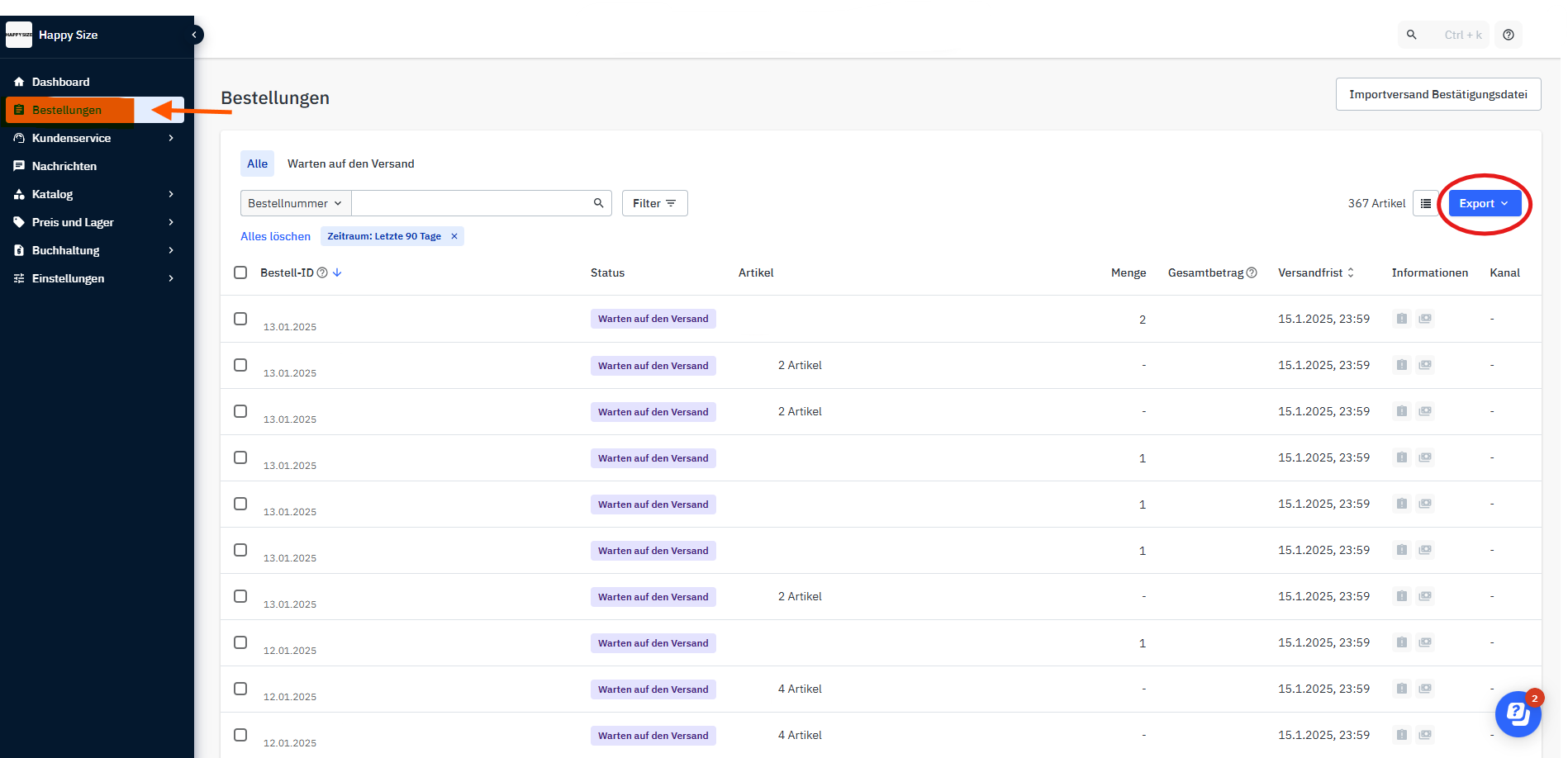
Task: Click the list view icon beside Export
Action: click(x=1426, y=204)
